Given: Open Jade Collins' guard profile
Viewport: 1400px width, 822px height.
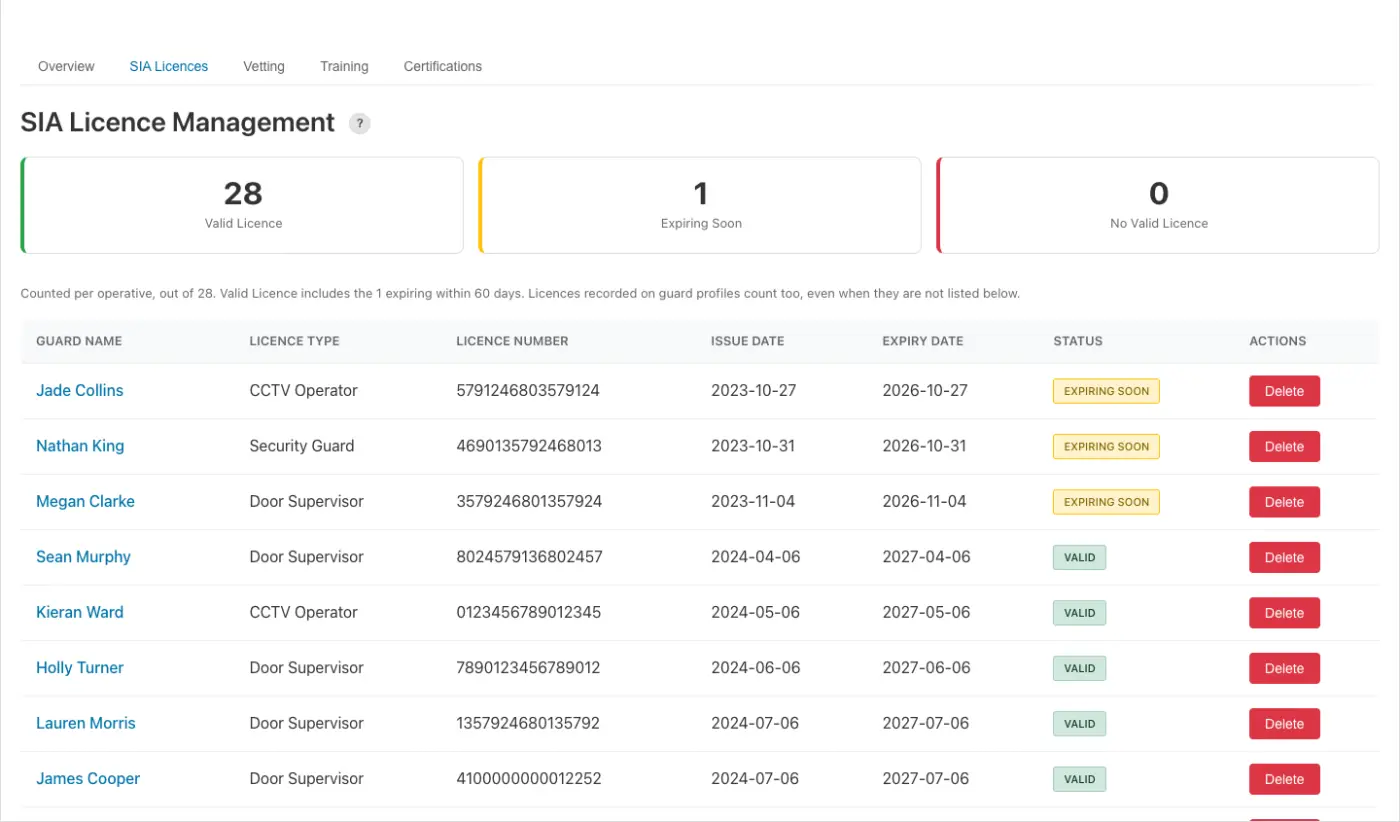Looking at the screenshot, I should click(x=80, y=390).
